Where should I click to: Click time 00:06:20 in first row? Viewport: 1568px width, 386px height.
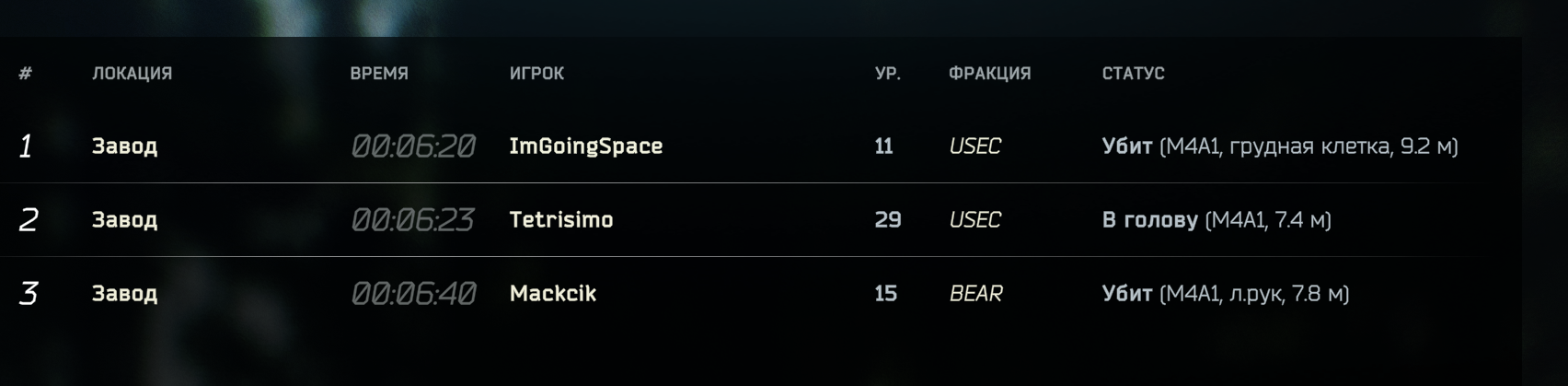pyautogui.click(x=413, y=146)
